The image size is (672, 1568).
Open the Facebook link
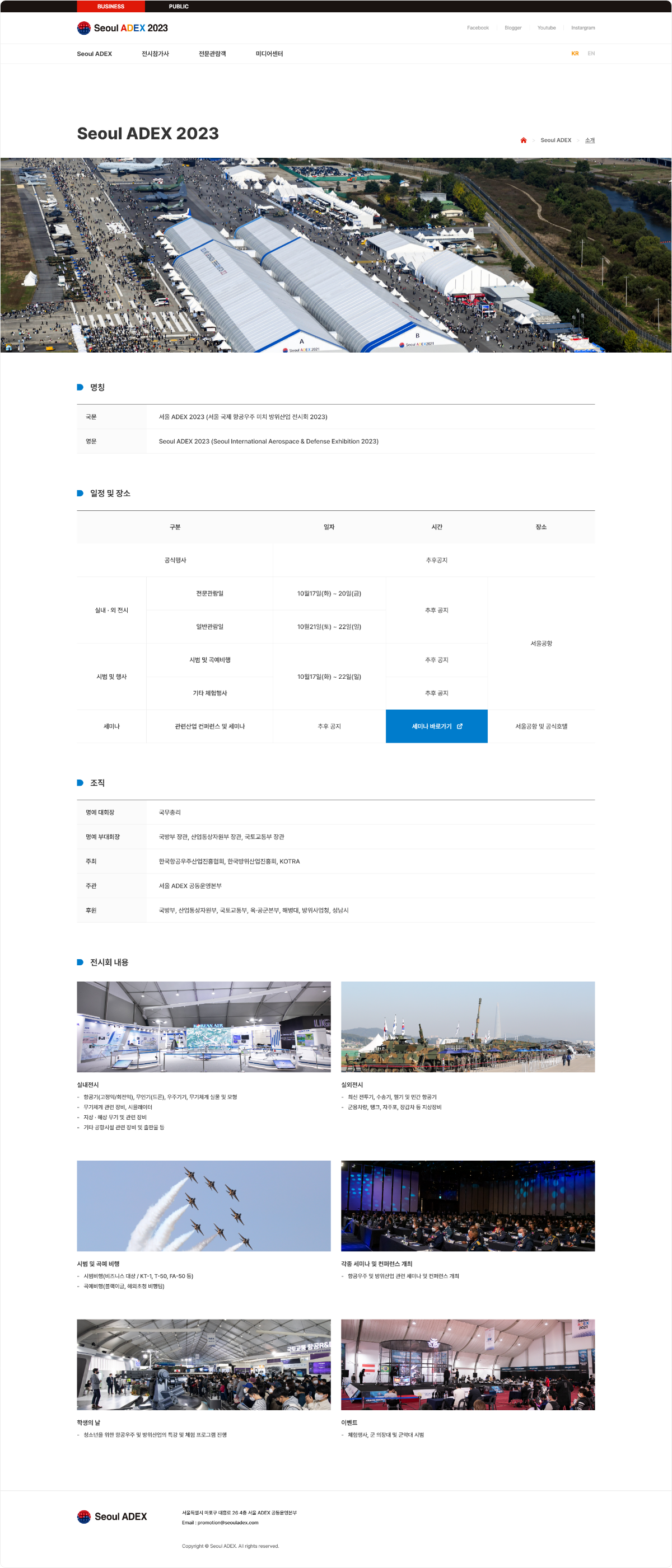[x=478, y=28]
